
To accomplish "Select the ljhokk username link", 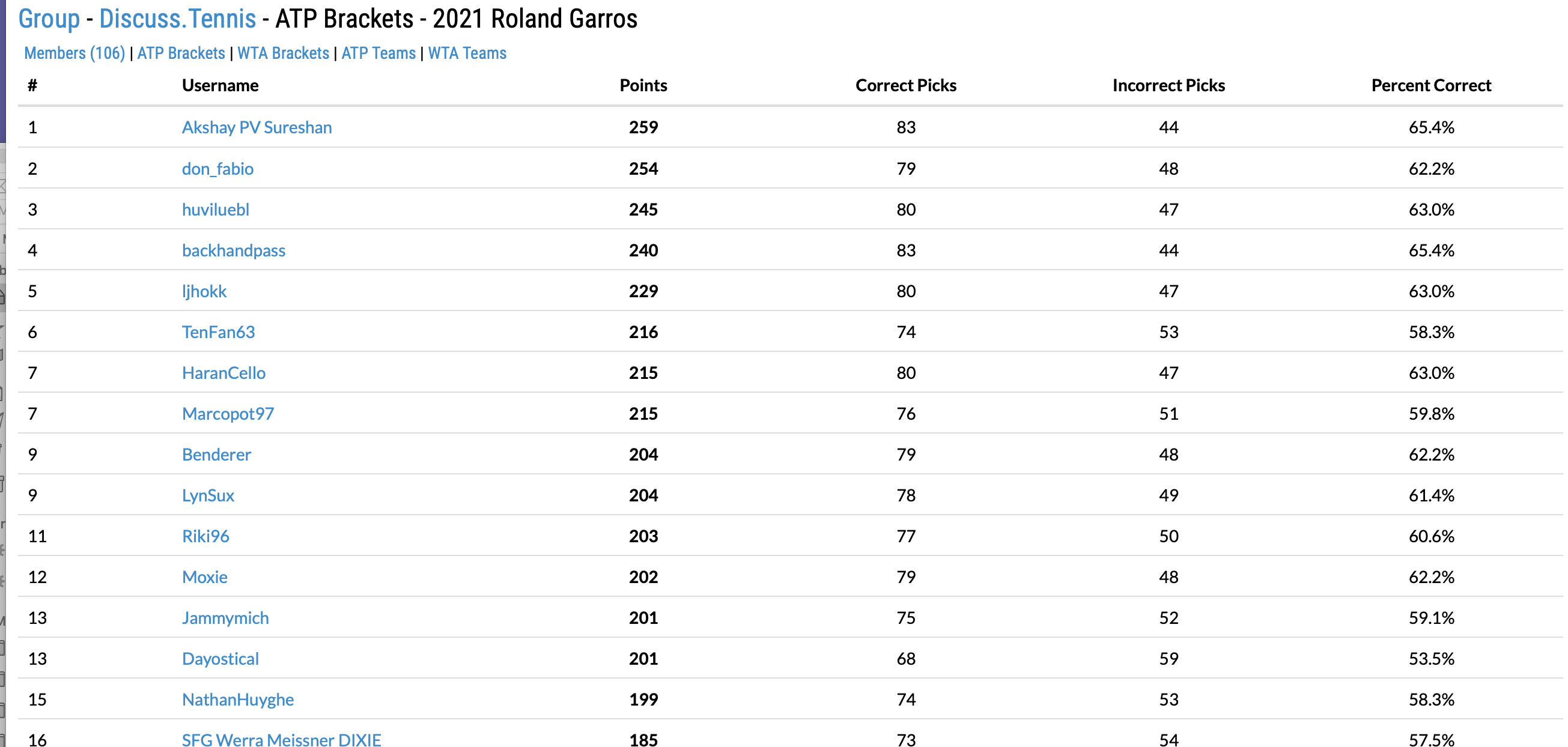I will tap(204, 291).
